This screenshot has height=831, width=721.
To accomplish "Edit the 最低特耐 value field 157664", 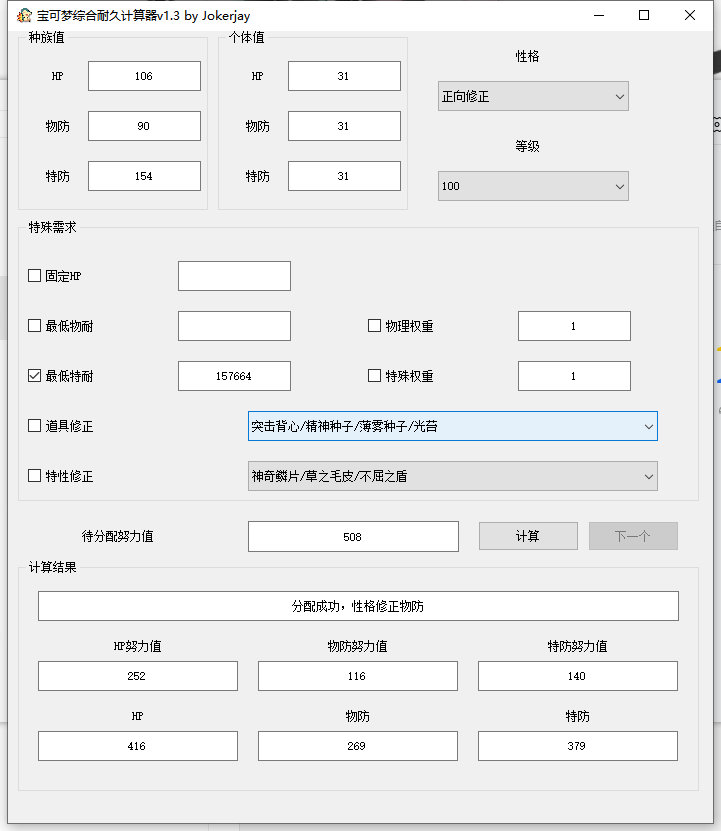I will (234, 376).
